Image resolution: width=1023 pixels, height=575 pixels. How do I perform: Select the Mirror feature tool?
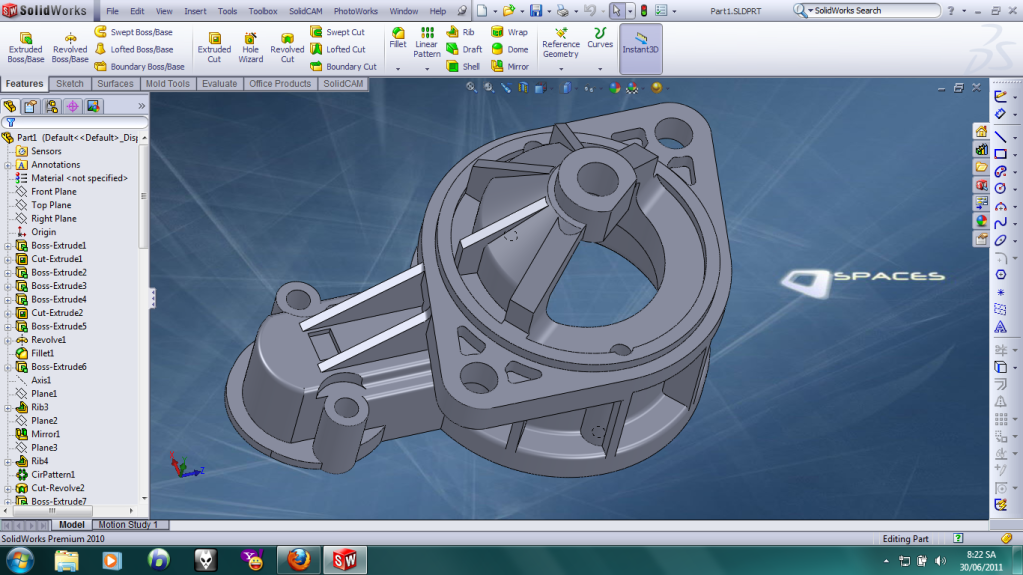click(510, 67)
